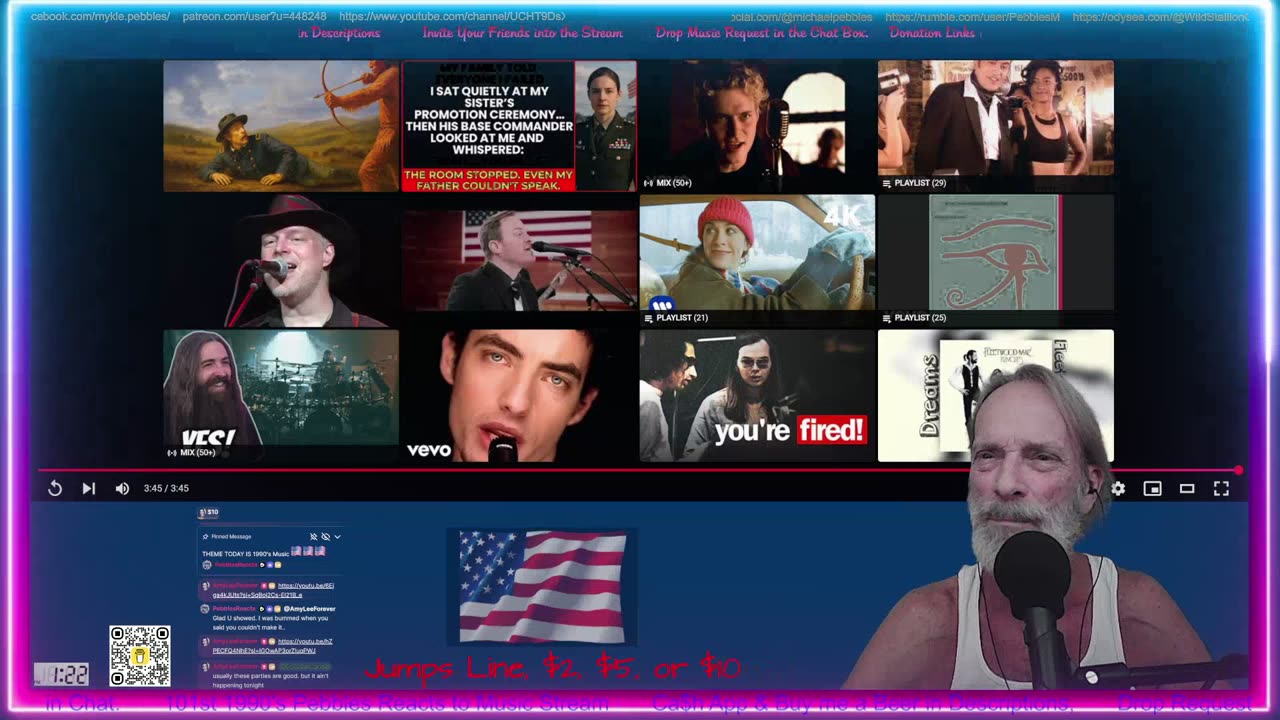Hide the pinned message with eye-slash icon
1280x720 pixels.
coord(325,537)
